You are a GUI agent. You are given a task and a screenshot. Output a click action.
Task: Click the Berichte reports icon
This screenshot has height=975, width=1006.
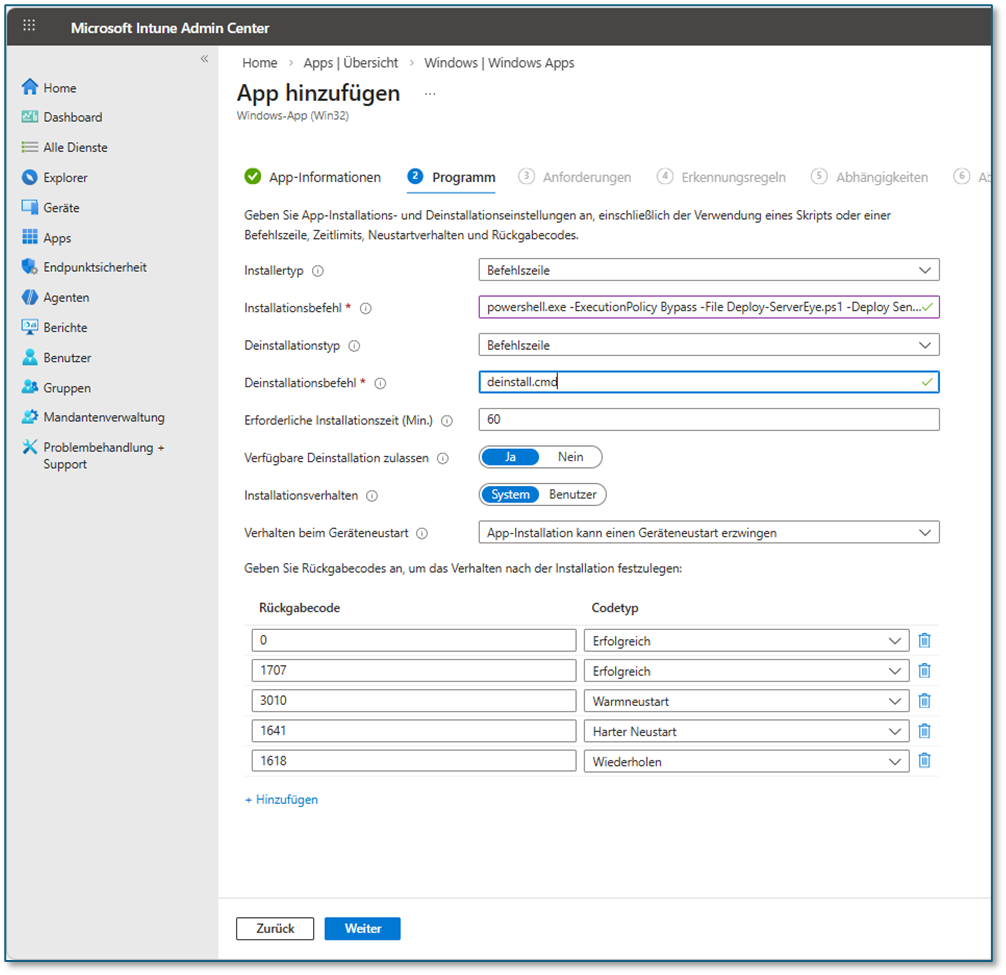[x=30, y=327]
